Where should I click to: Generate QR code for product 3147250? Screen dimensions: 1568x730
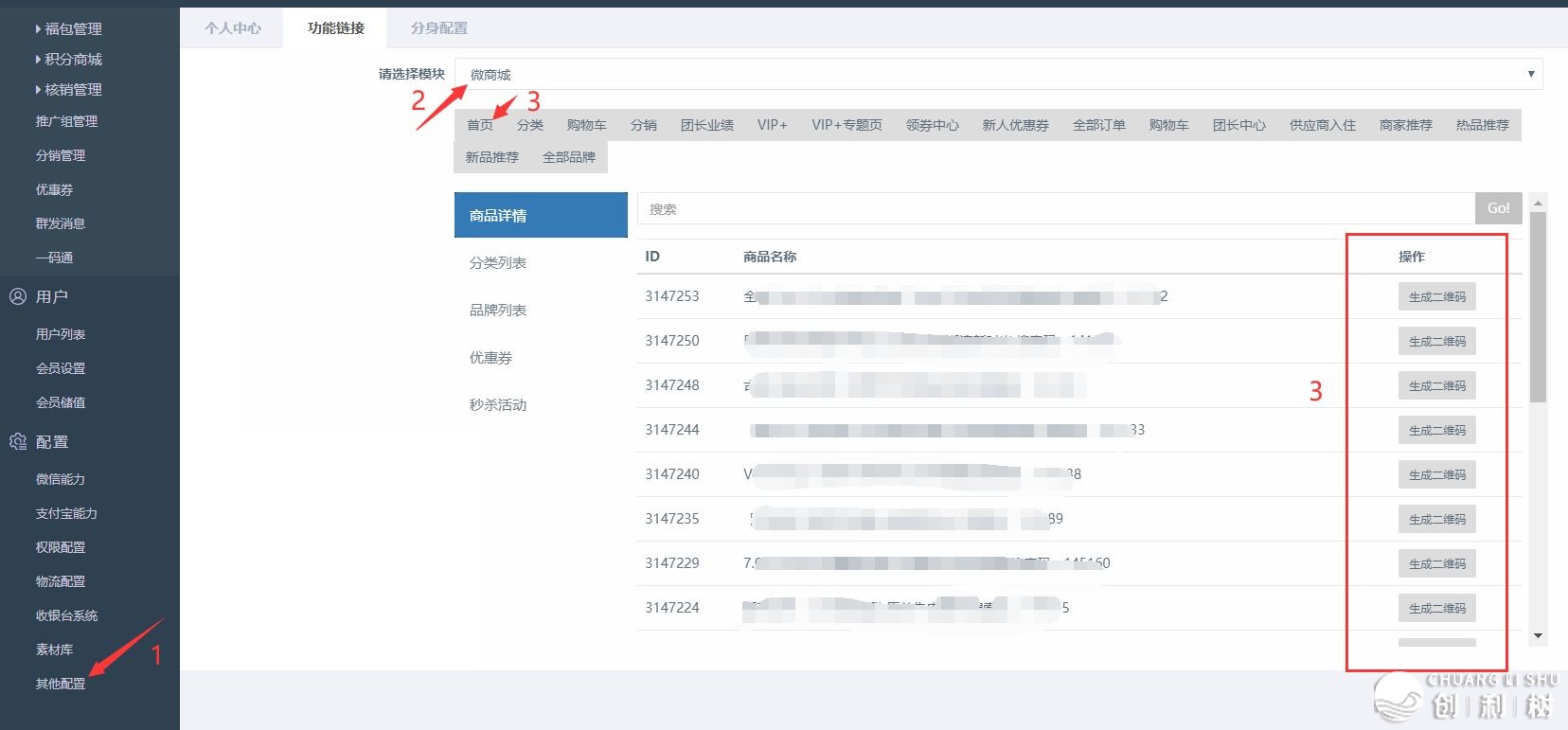1437,341
